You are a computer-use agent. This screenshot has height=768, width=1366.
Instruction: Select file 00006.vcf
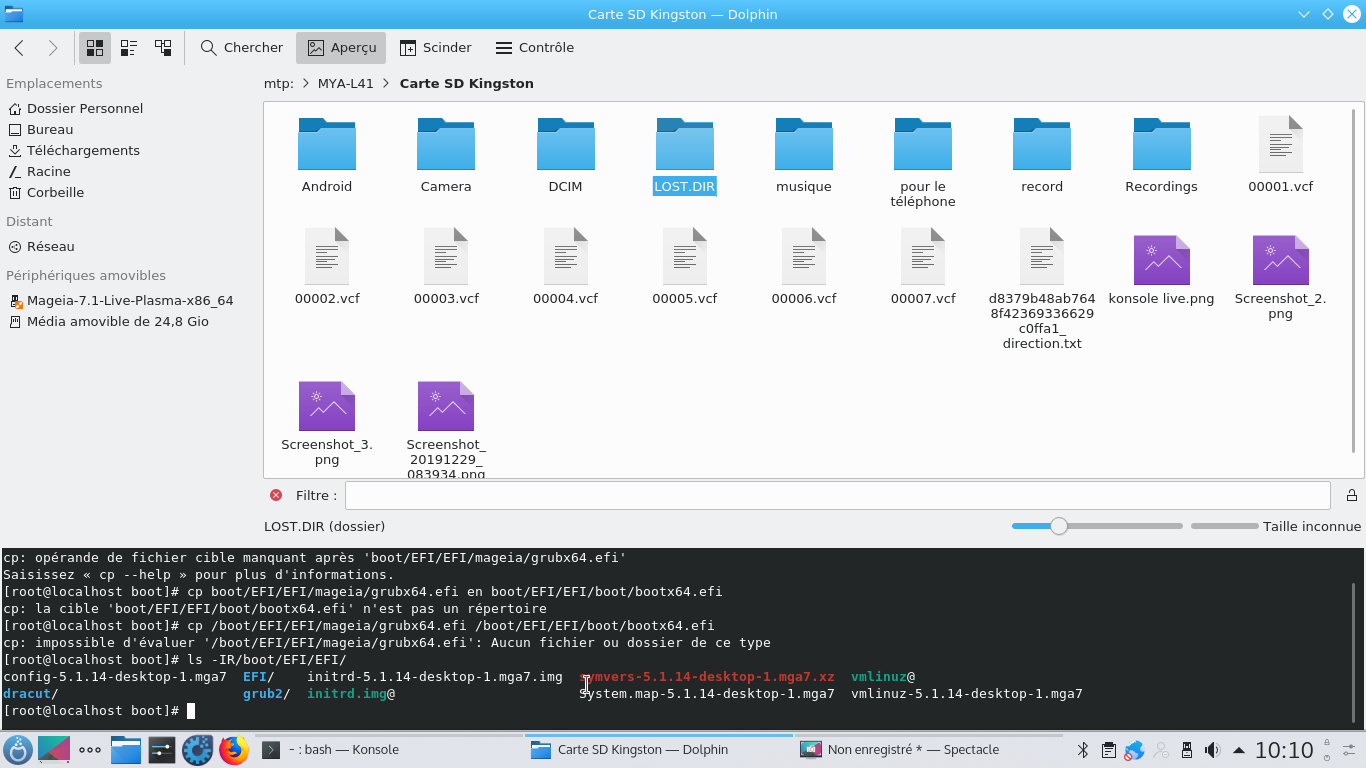[x=804, y=267]
